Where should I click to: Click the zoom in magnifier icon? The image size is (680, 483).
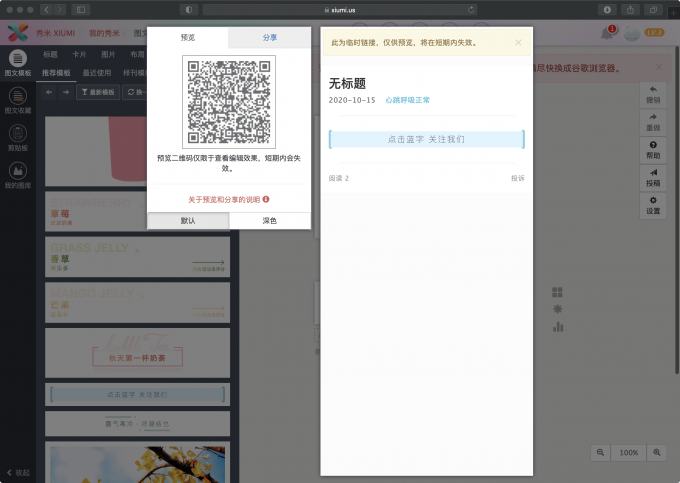point(657,452)
